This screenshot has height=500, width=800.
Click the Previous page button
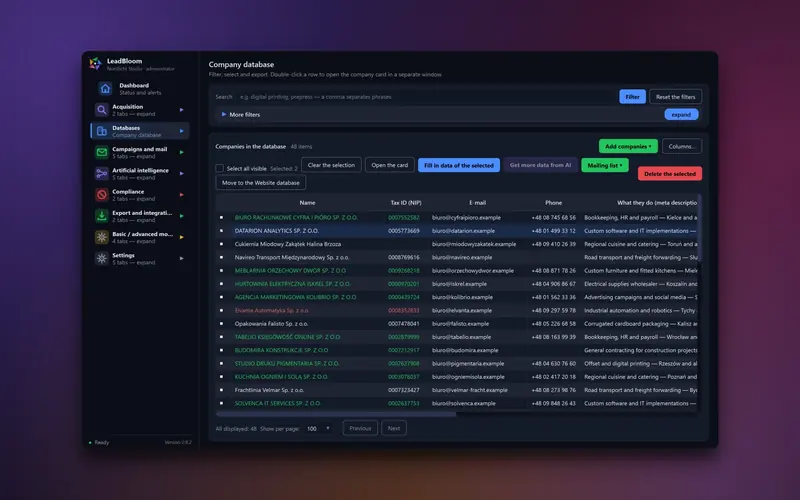coord(360,428)
